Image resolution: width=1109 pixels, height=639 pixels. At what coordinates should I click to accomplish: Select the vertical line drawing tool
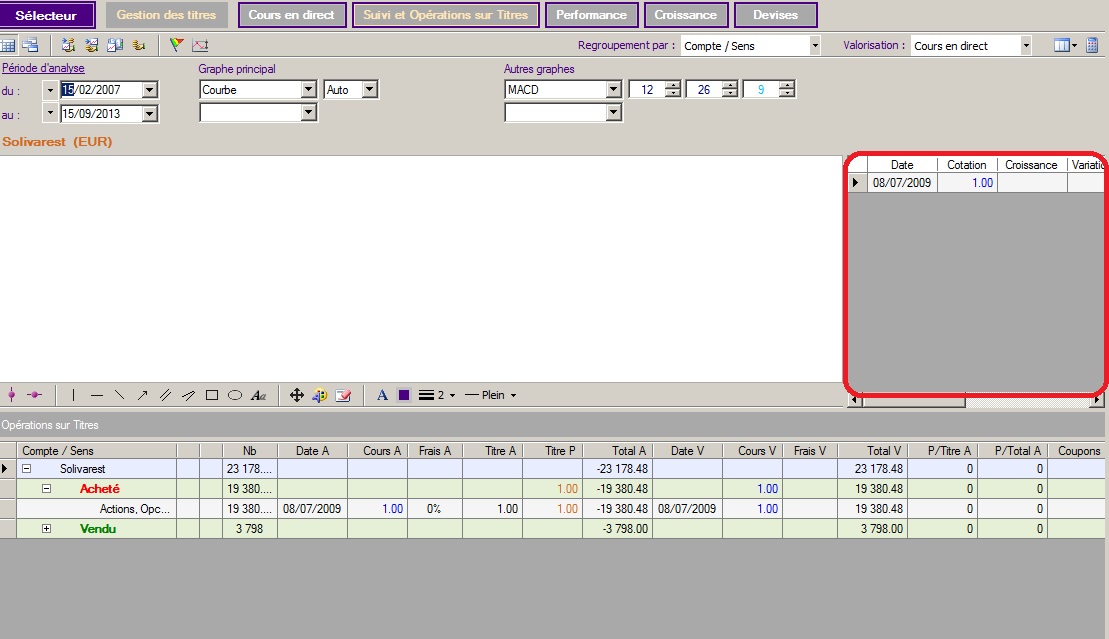click(x=74, y=395)
